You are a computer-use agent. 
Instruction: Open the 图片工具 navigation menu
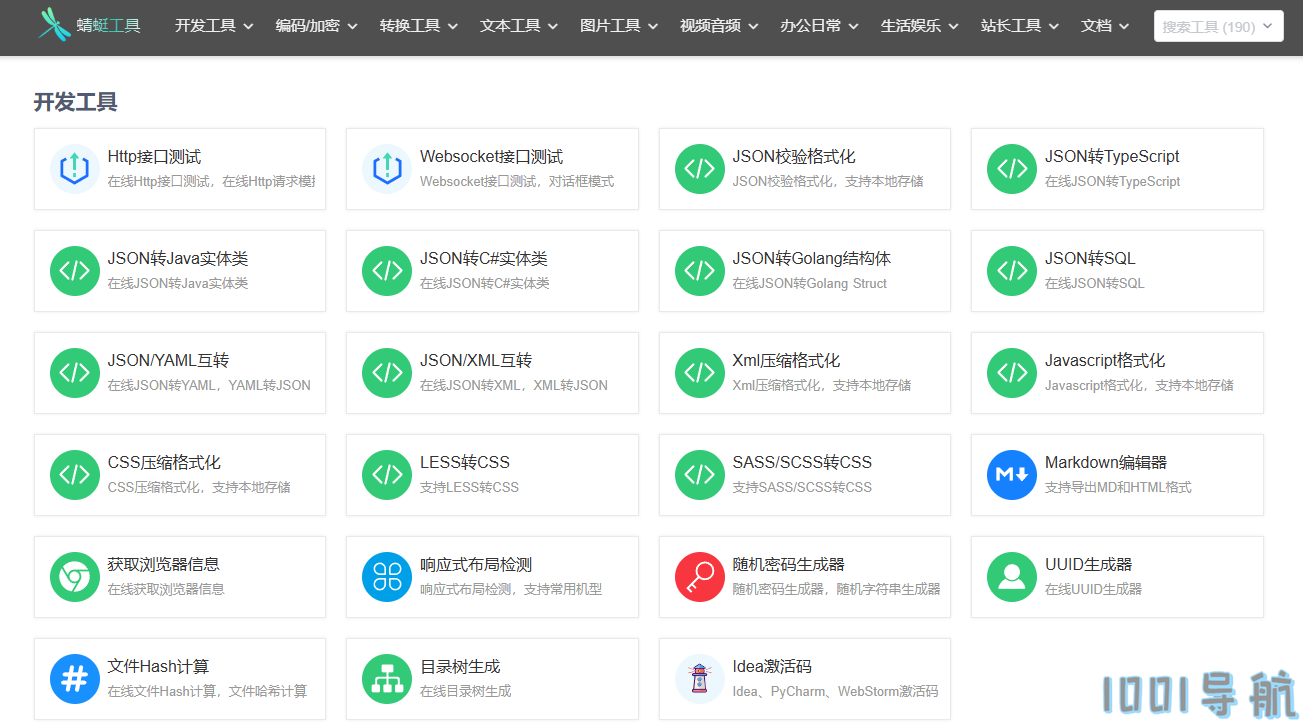(x=619, y=26)
